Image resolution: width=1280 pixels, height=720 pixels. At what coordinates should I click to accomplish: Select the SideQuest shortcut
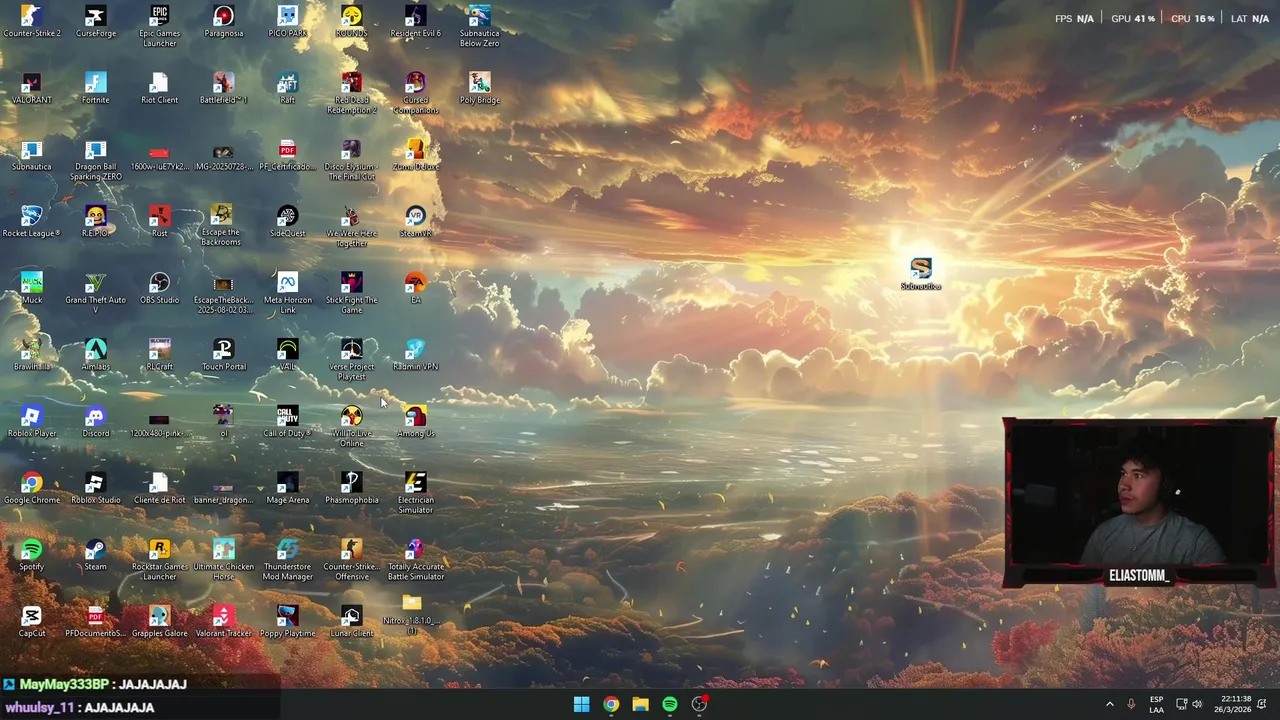287,222
